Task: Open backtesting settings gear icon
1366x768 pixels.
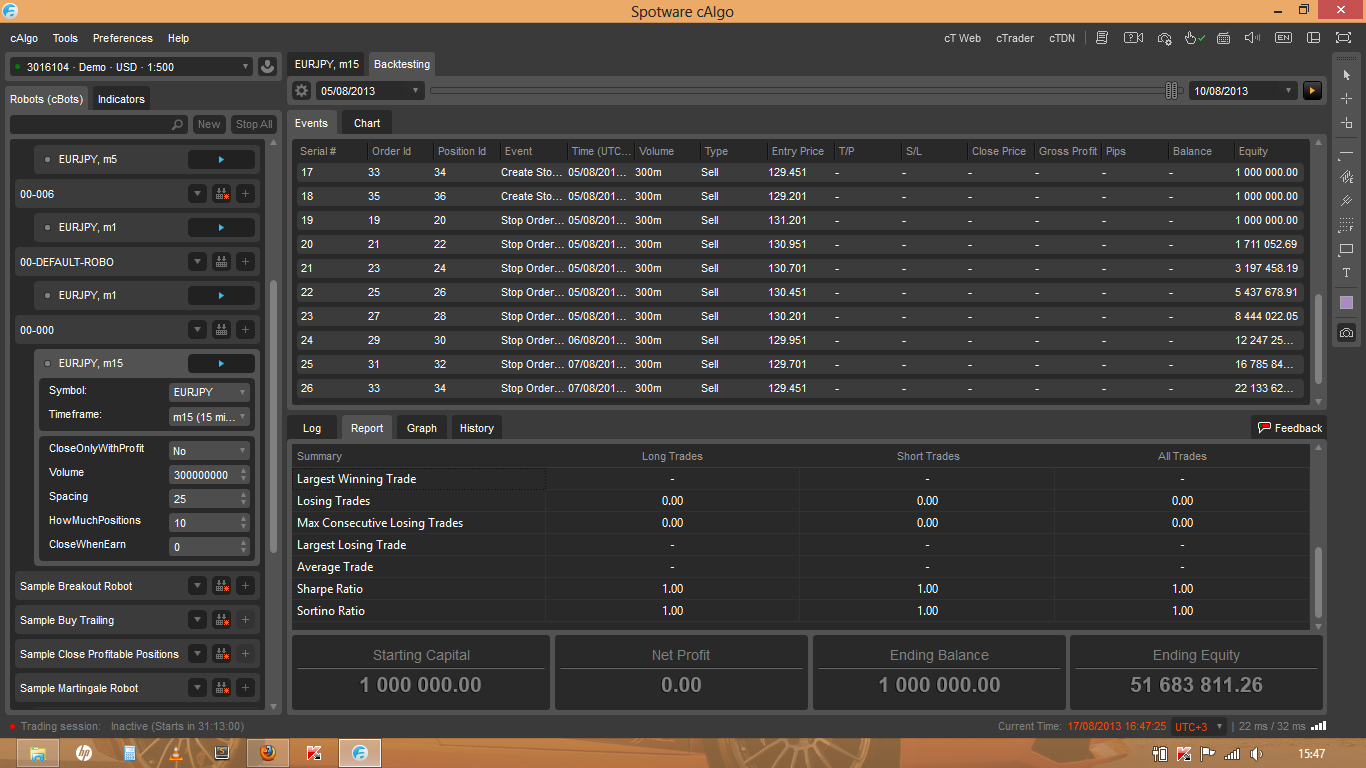Action: [x=302, y=91]
